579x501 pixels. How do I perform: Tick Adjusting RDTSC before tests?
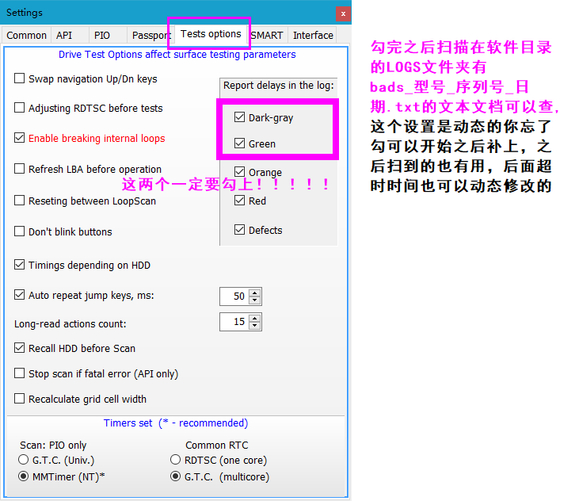(19, 107)
